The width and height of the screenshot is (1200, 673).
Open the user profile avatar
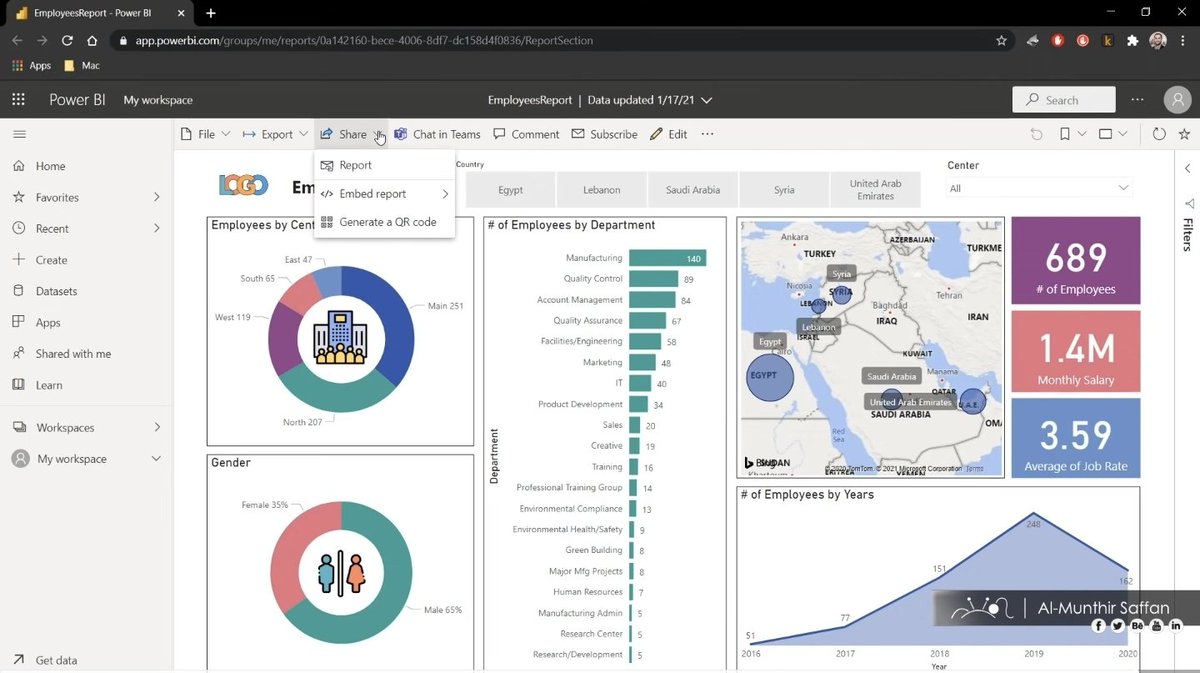pyautogui.click(x=1177, y=99)
